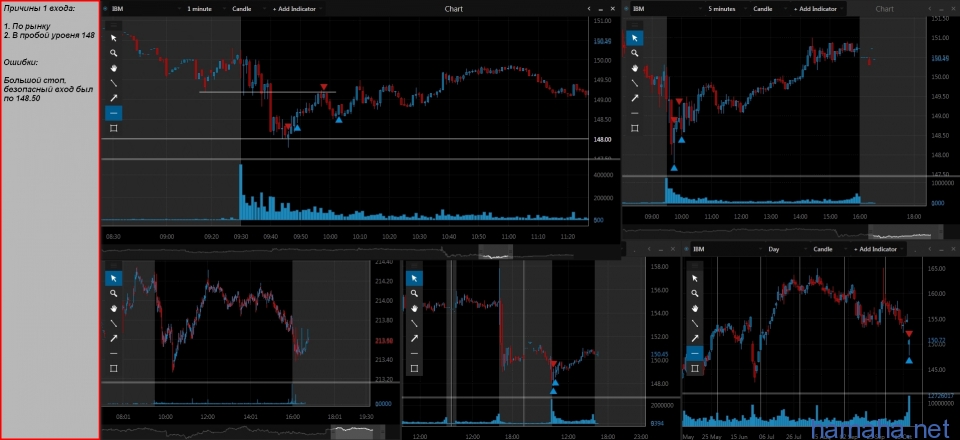Toggle the pointer tool in the 158.00 scale chart
Screen dimensions: 960x440
(x=414, y=278)
